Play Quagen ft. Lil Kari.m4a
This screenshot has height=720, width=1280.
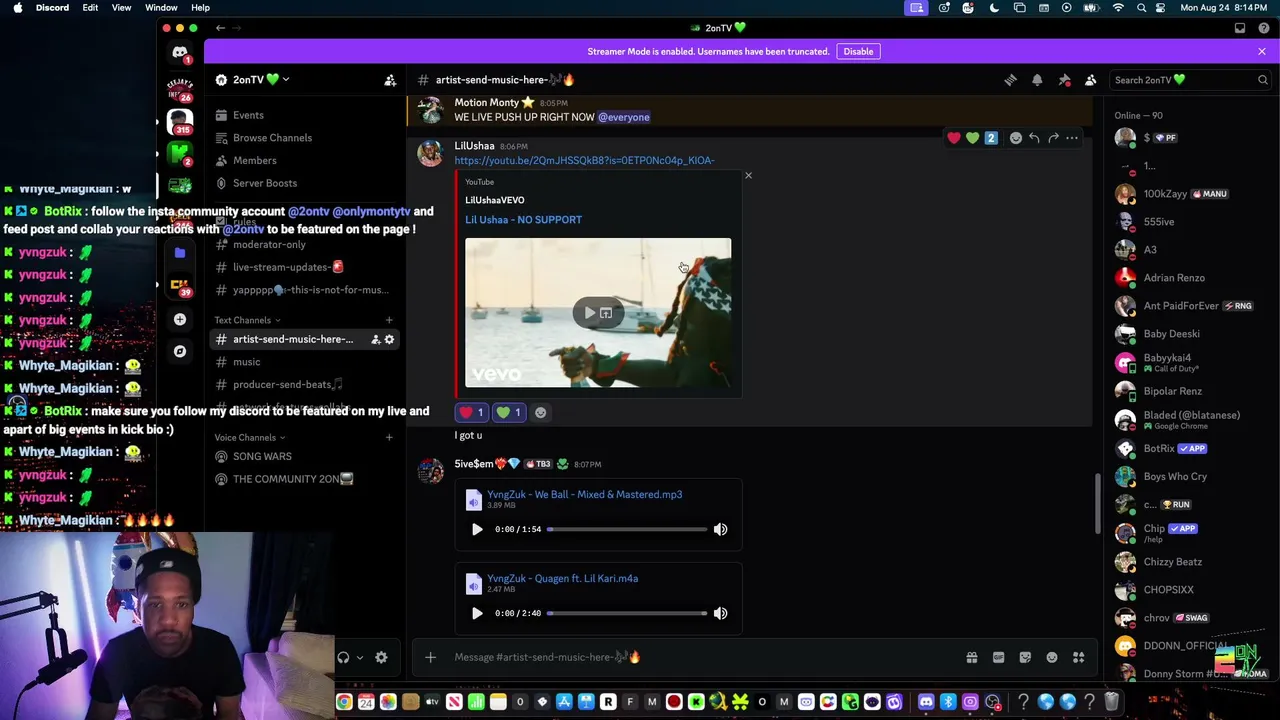click(477, 613)
